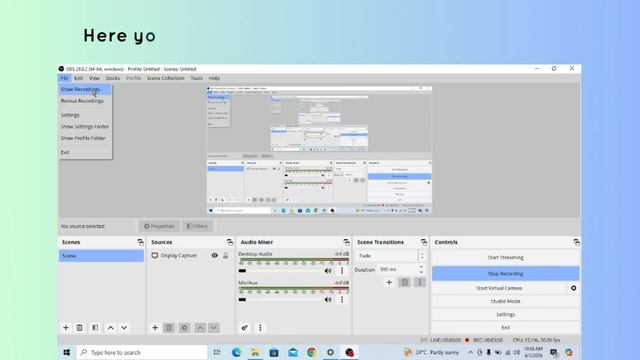The image size is (640, 360).
Task: Choose Remux Recordings menu entry
Action: [85, 101]
